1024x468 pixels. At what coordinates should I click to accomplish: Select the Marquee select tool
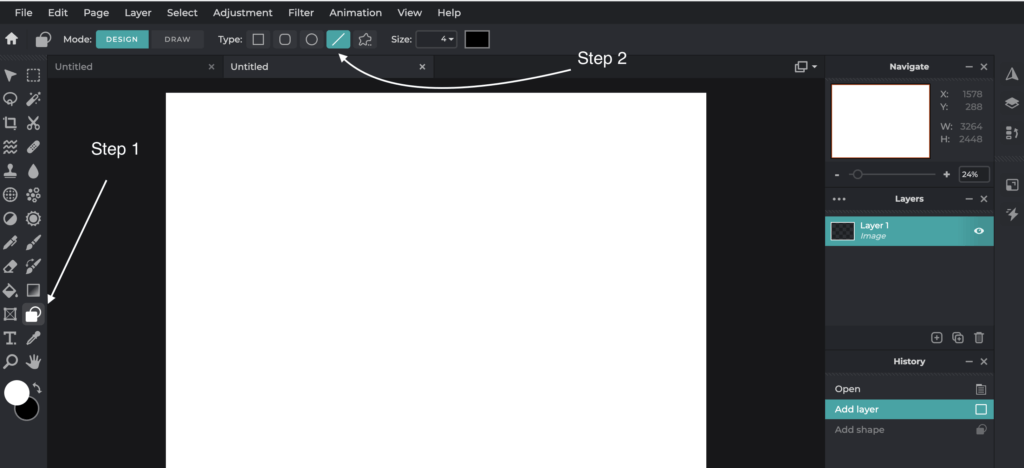coord(33,76)
